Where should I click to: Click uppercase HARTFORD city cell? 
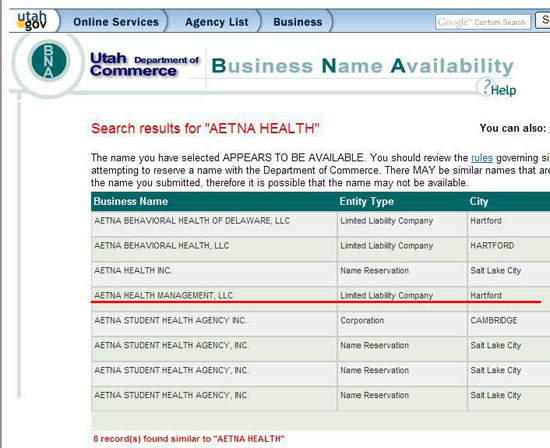[509, 249]
